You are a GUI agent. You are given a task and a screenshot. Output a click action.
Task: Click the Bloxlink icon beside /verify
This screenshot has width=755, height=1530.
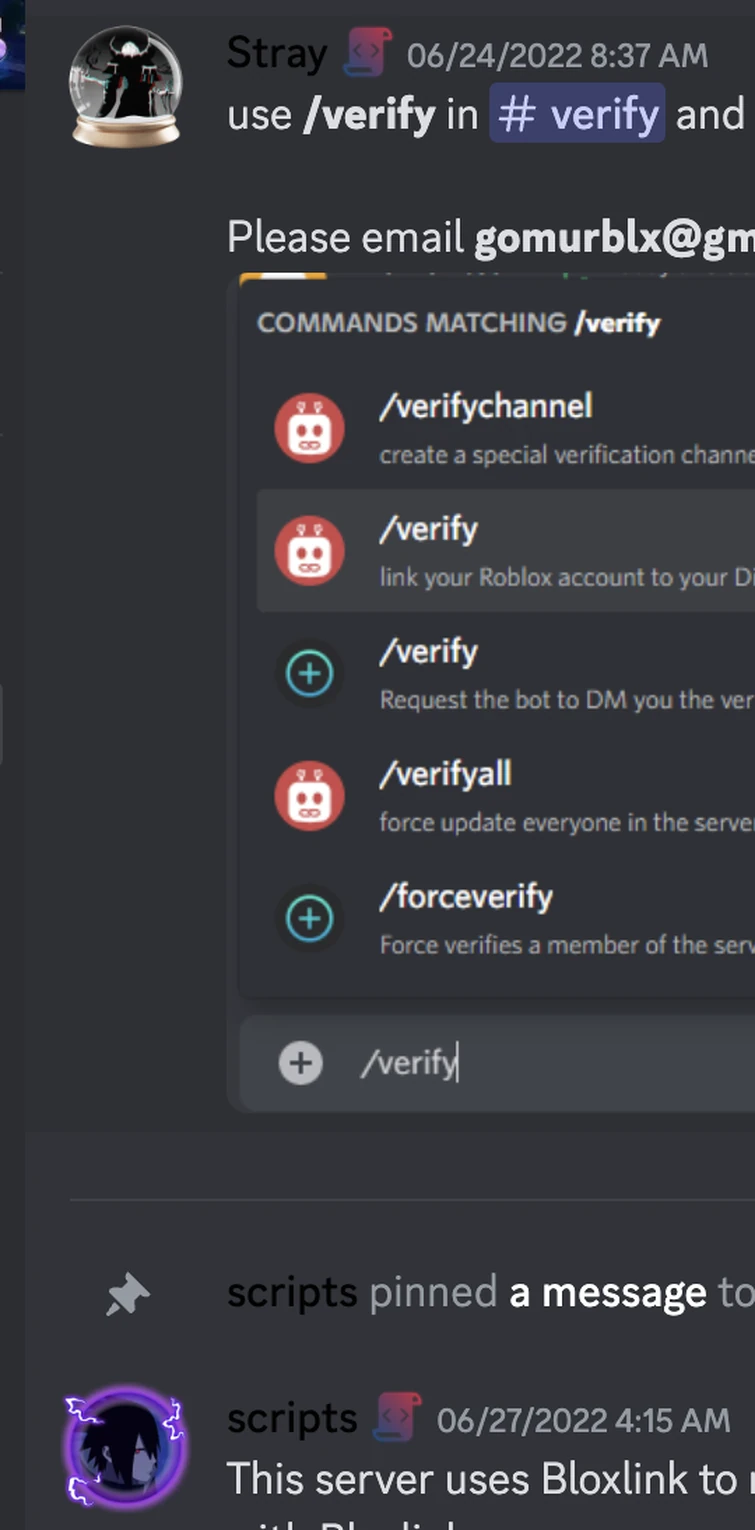pyautogui.click(x=310, y=550)
